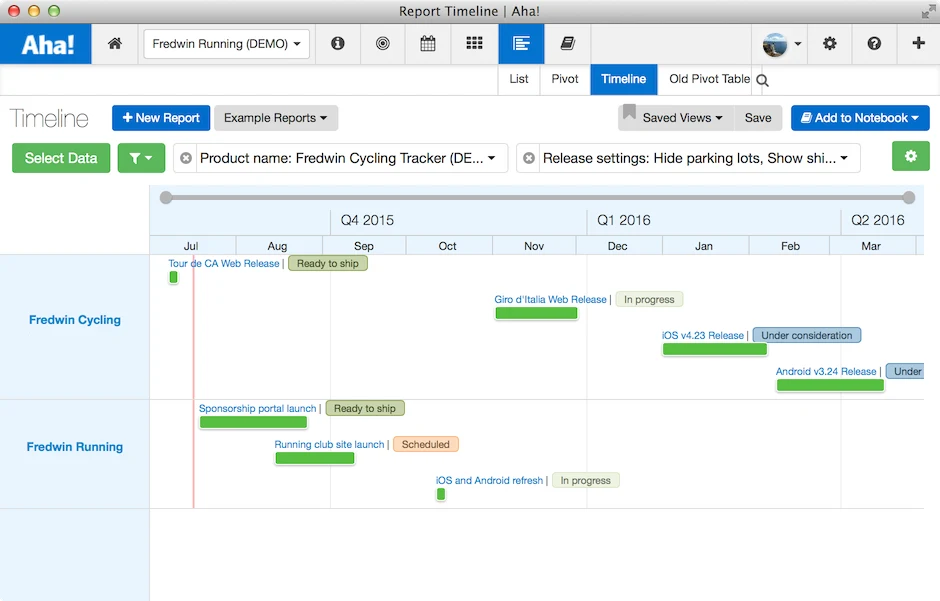Click the Giro d'Italia Web Release bar

tap(536, 313)
